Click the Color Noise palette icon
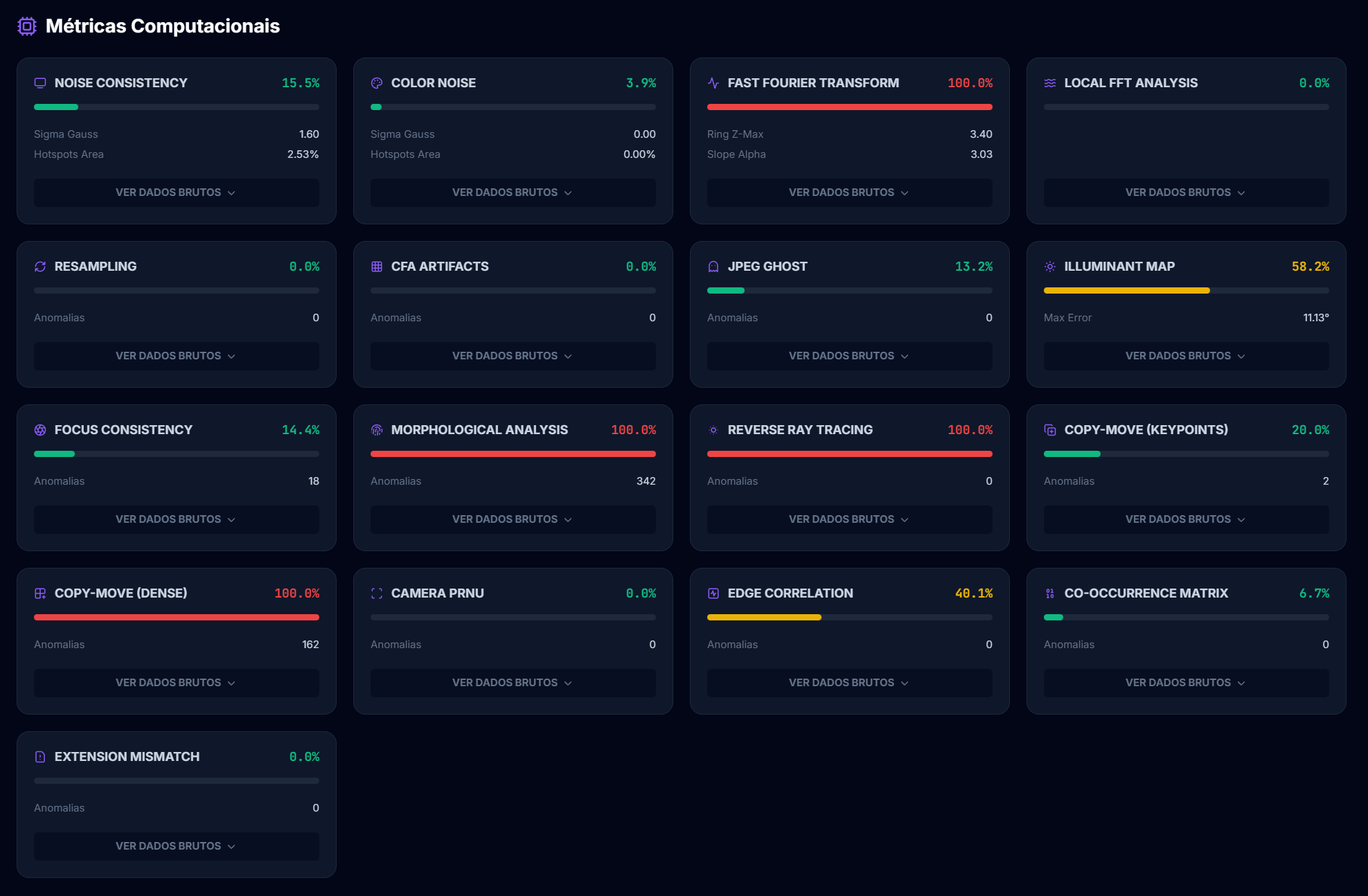 click(377, 83)
